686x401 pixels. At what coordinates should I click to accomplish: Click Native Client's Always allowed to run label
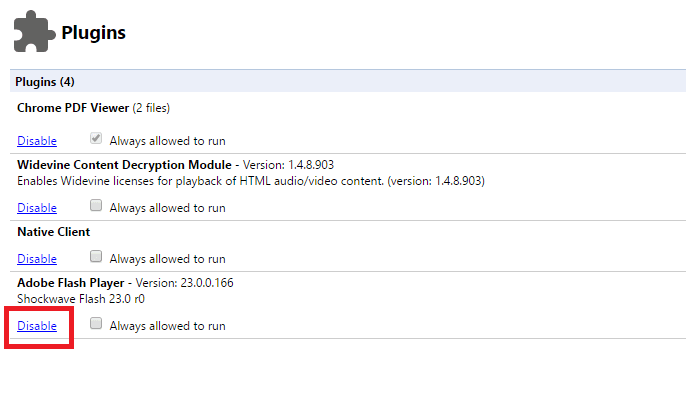167,259
